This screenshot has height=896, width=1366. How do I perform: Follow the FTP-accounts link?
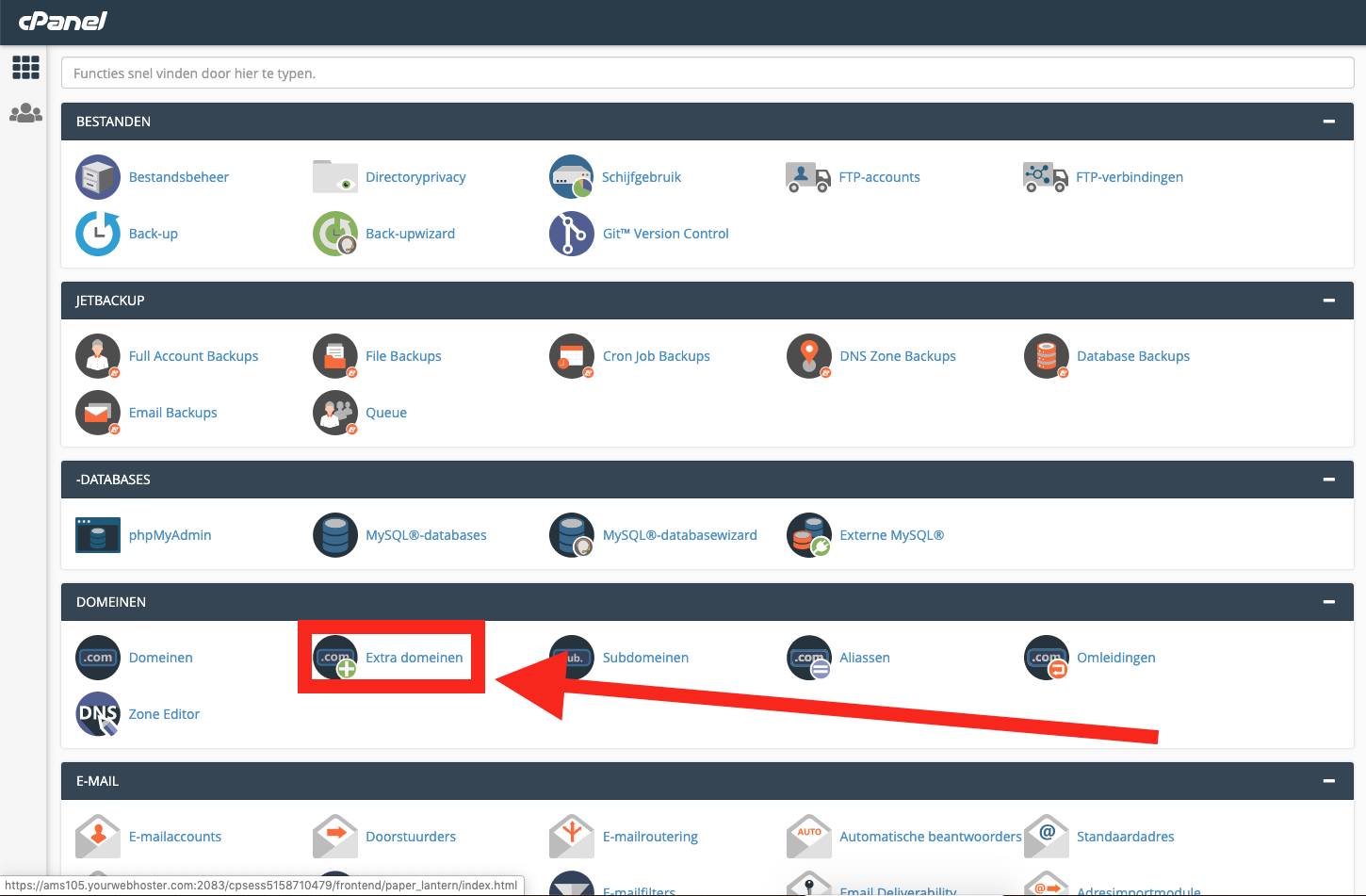(880, 177)
